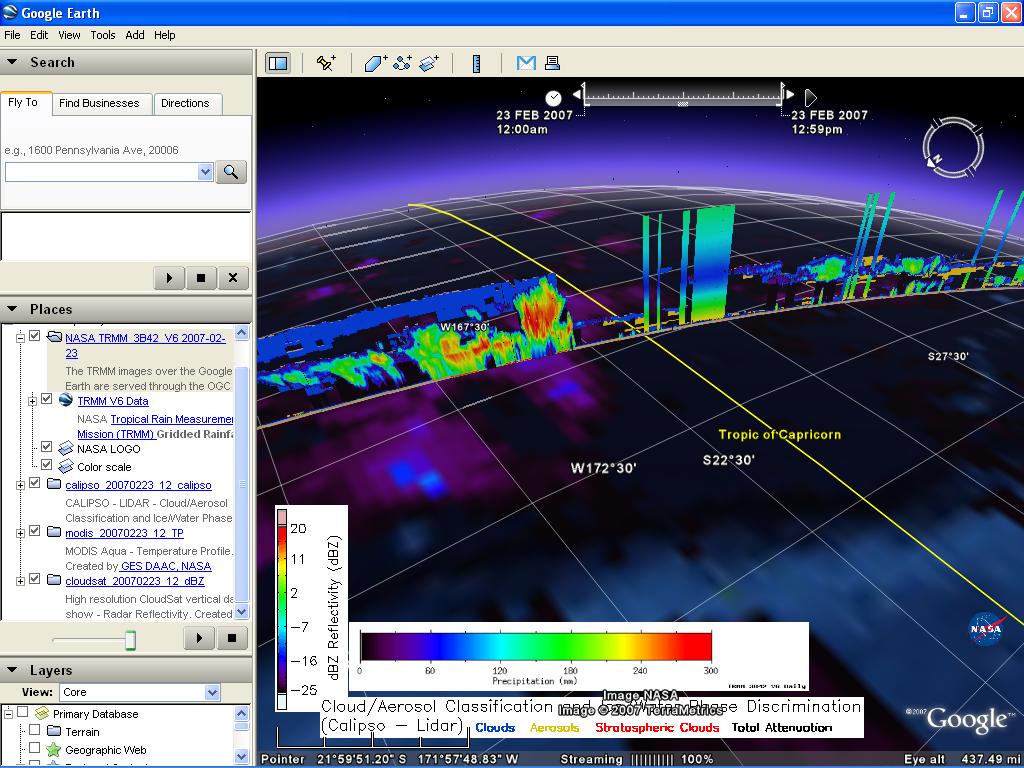Click the modis_20070223_12_TP link
This screenshot has height=768, width=1024.
(x=125, y=533)
